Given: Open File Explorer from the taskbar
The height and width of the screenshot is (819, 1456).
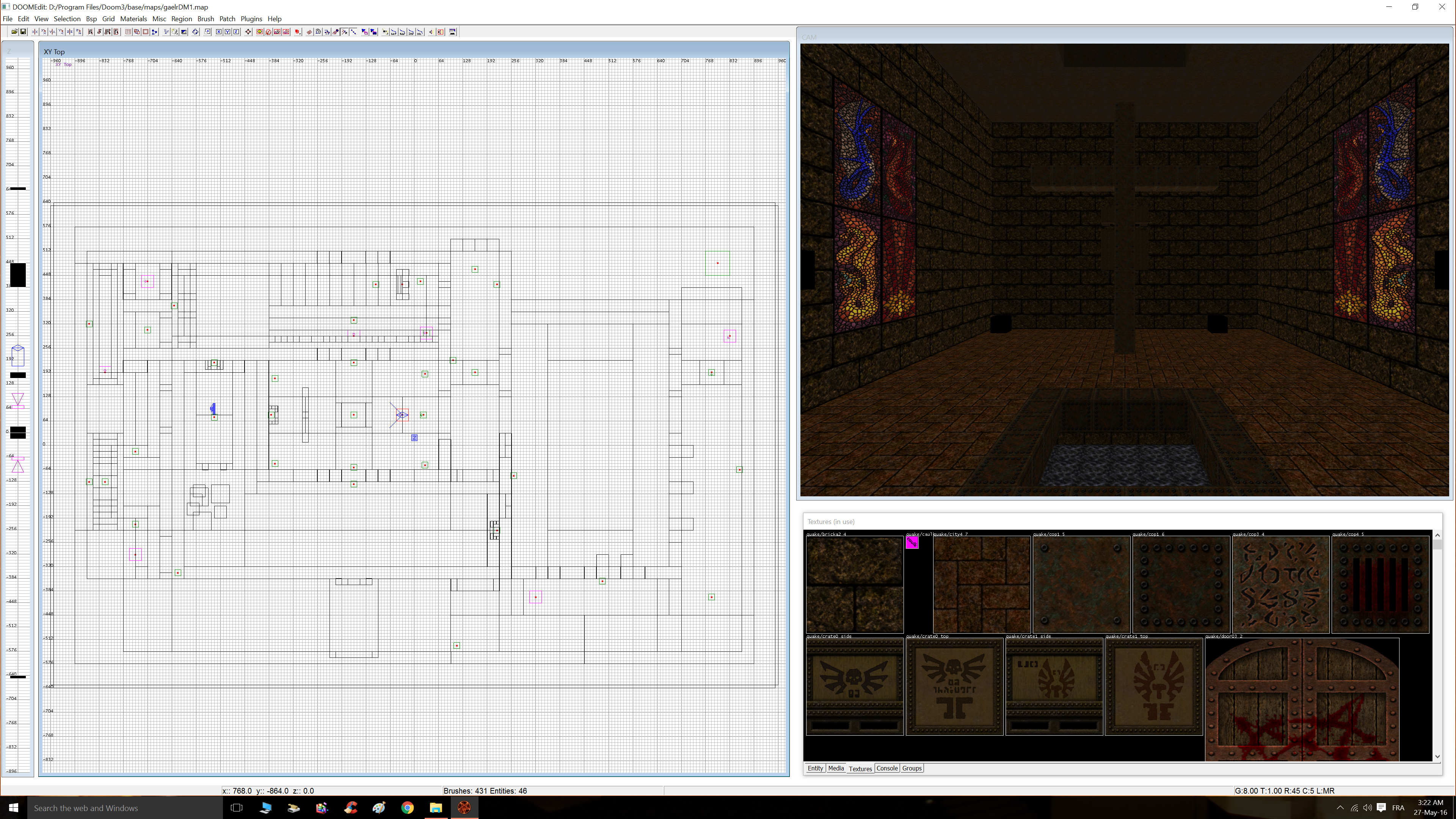Looking at the screenshot, I should (x=436, y=808).
